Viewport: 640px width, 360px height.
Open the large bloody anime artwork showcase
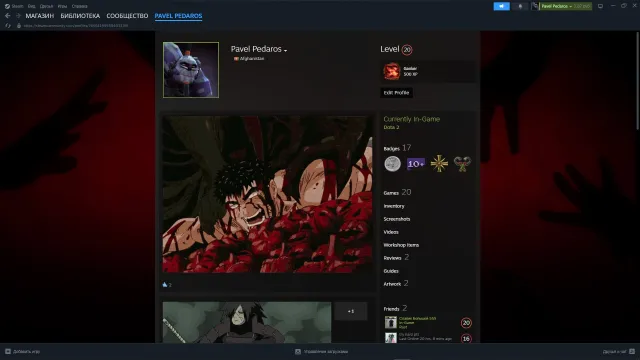point(267,194)
